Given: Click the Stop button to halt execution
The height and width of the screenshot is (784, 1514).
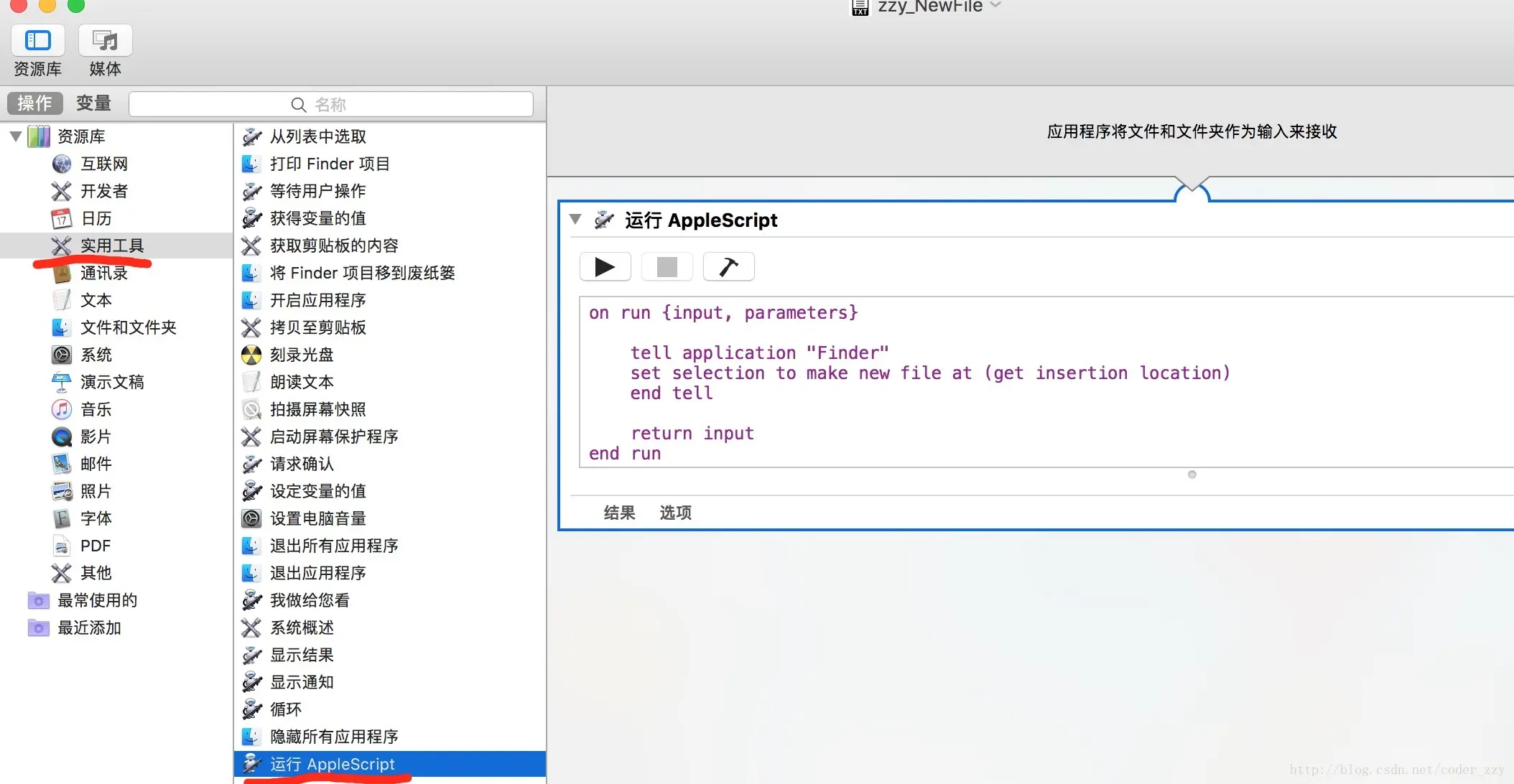Looking at the screenshot, I should point(666,266).
